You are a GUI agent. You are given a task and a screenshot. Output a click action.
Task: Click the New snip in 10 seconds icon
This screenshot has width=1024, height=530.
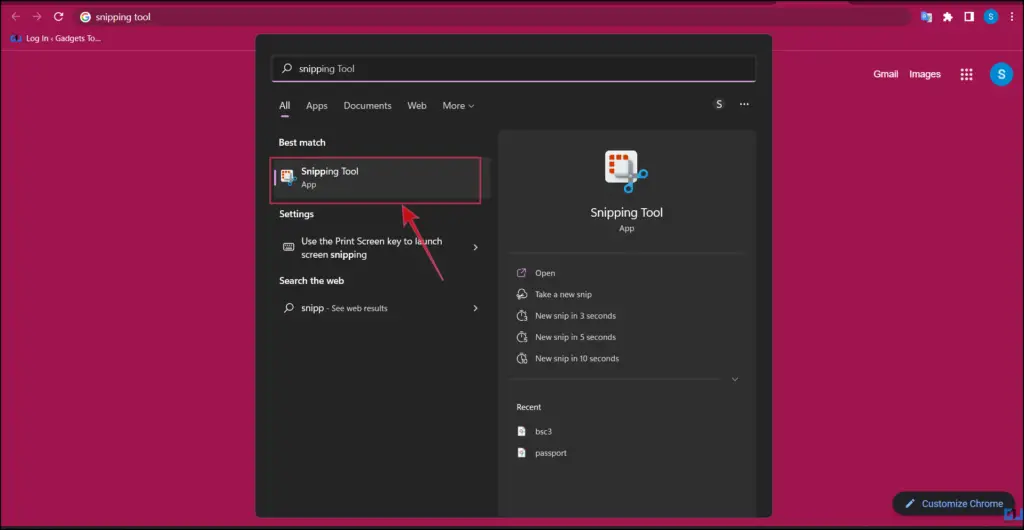521,358
